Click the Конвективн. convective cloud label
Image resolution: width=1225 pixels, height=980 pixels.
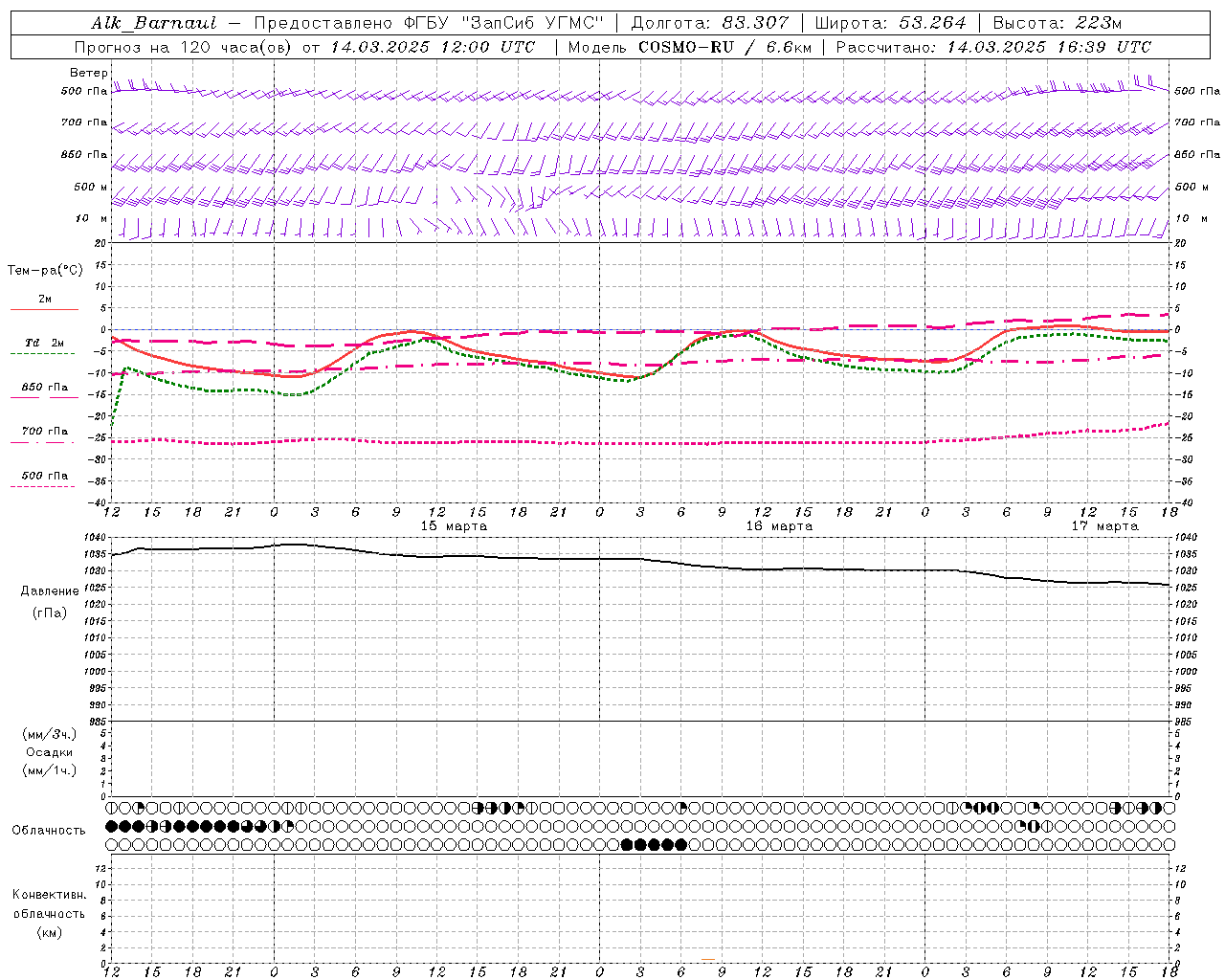(50, 895)
